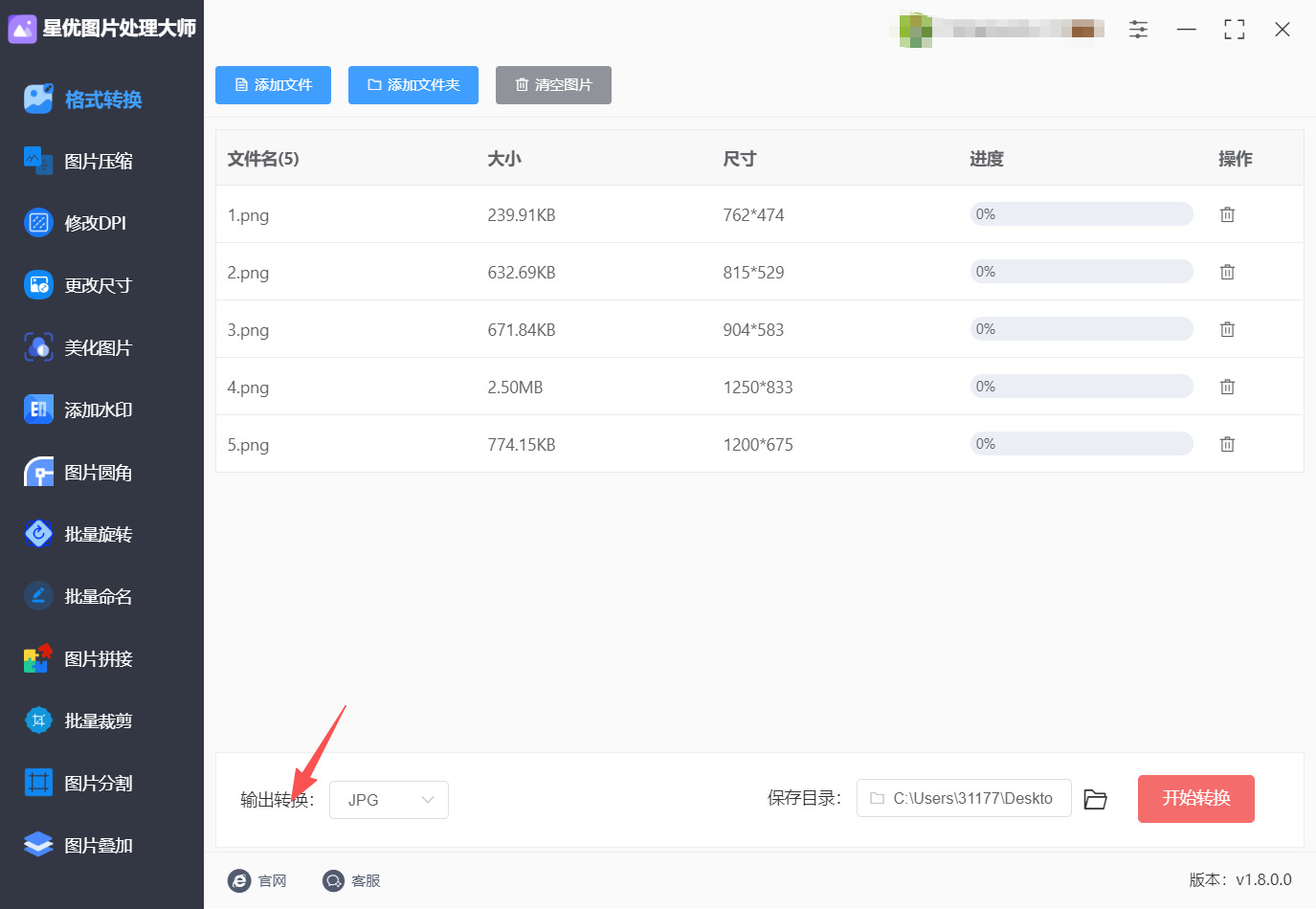Switch to the 添加水印 section label

(99, 410)
